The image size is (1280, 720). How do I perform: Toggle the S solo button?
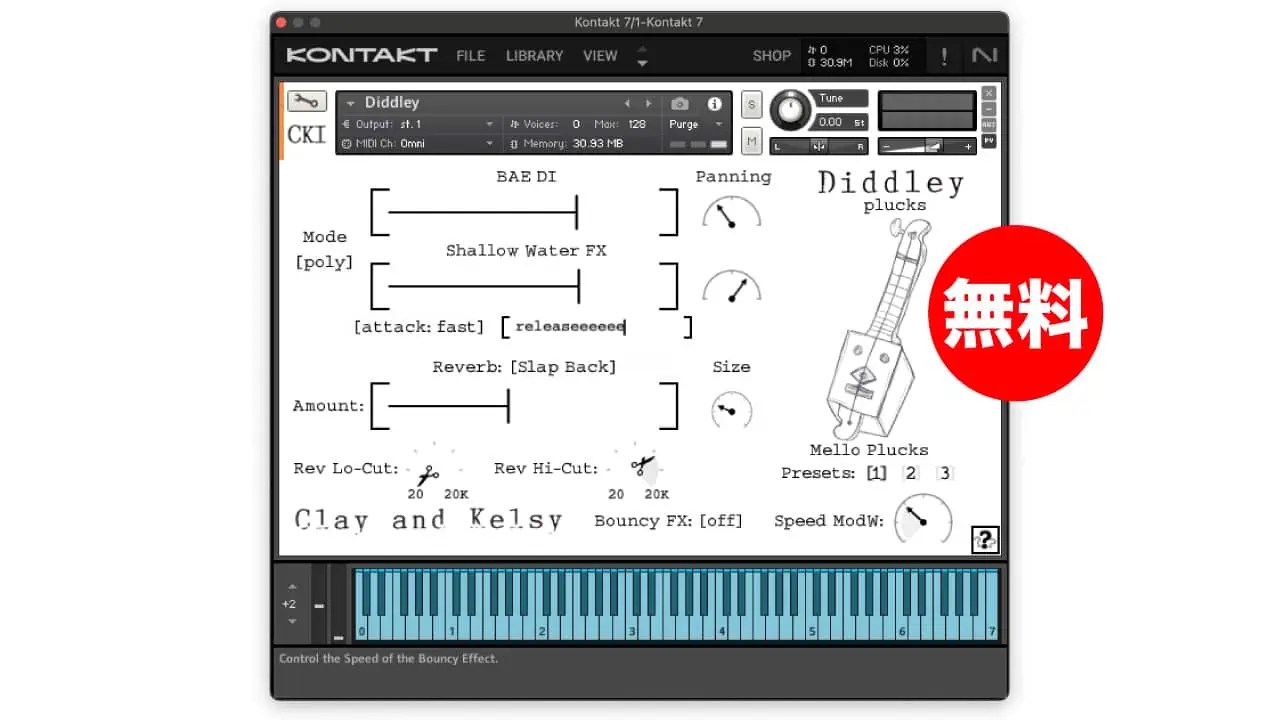[751, 103]
